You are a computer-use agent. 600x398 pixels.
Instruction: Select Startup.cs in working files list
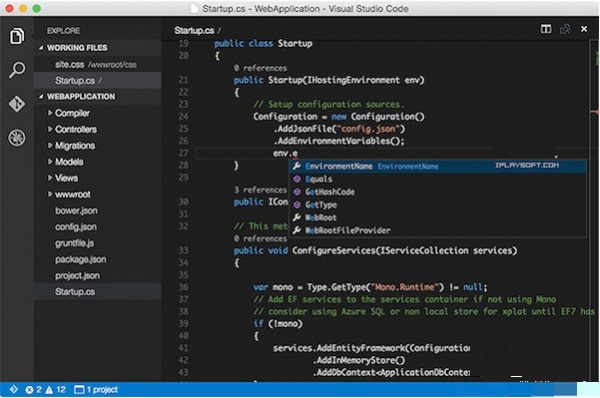98,81
